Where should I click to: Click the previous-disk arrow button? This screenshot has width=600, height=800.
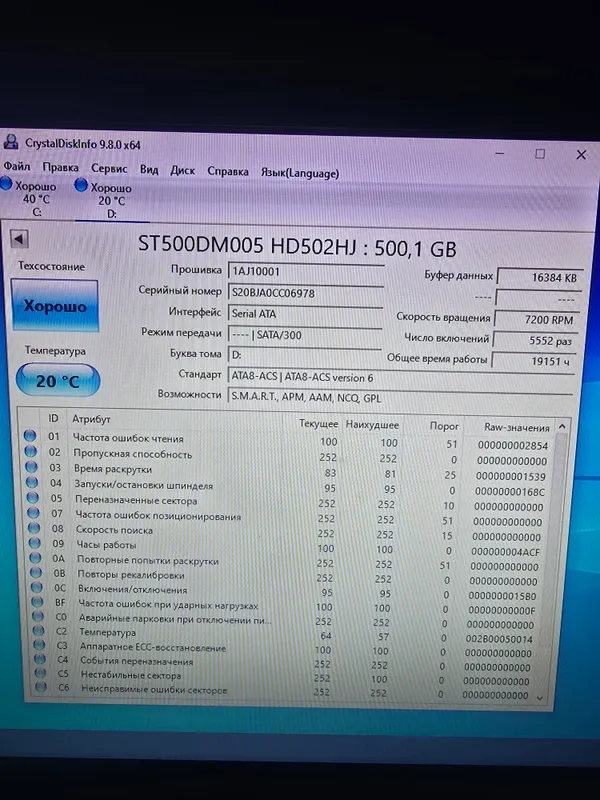[19, 238]
